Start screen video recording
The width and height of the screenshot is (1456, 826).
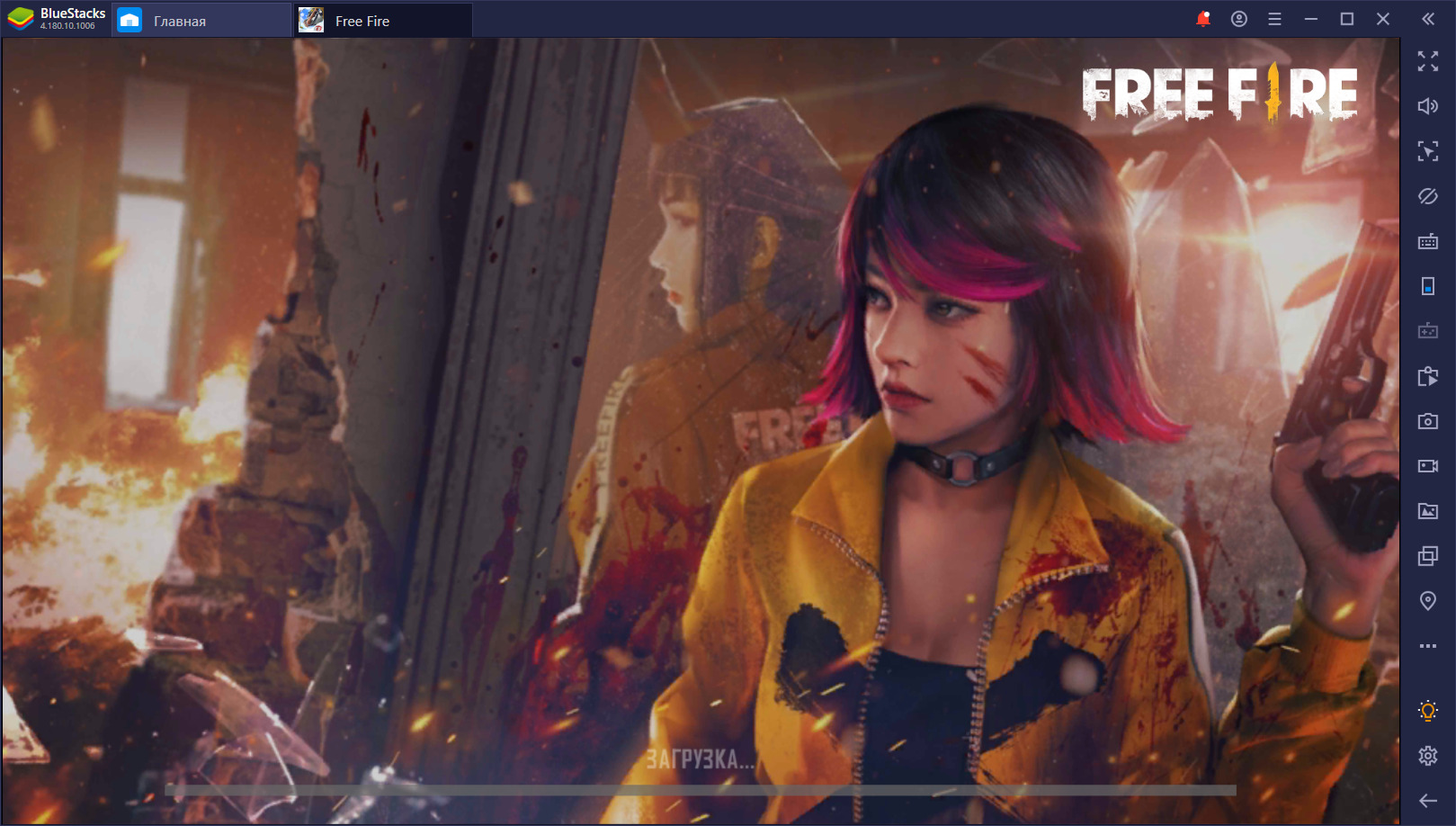(x=1428, y=466)
